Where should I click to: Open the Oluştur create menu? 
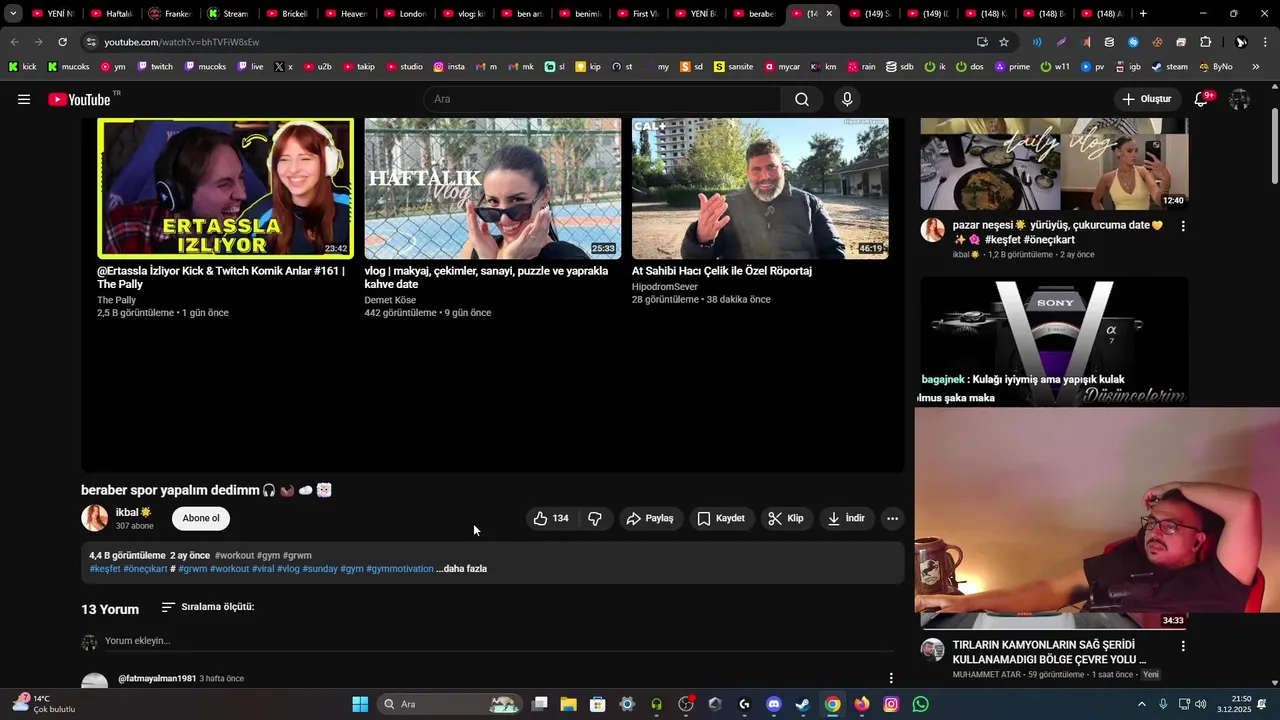[x=1146, y=99]
